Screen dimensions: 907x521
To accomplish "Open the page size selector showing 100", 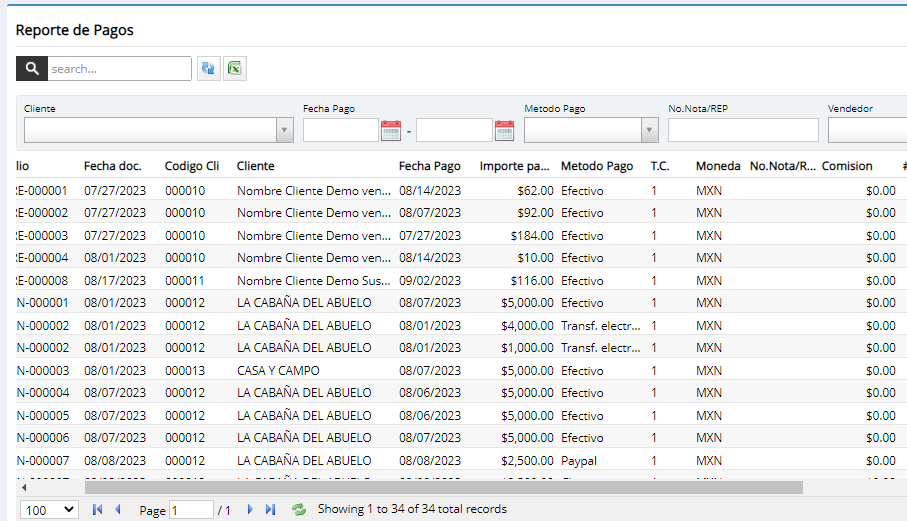I will pyautogui.click(x=49, y=509).
